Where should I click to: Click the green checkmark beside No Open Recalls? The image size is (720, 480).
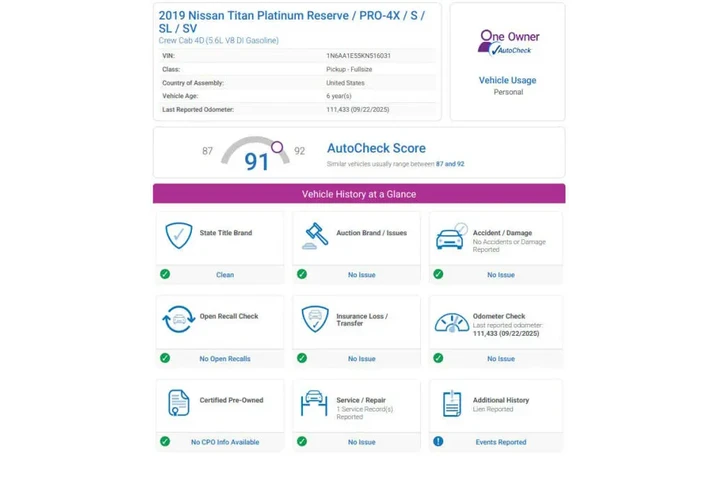click(165, 358)
